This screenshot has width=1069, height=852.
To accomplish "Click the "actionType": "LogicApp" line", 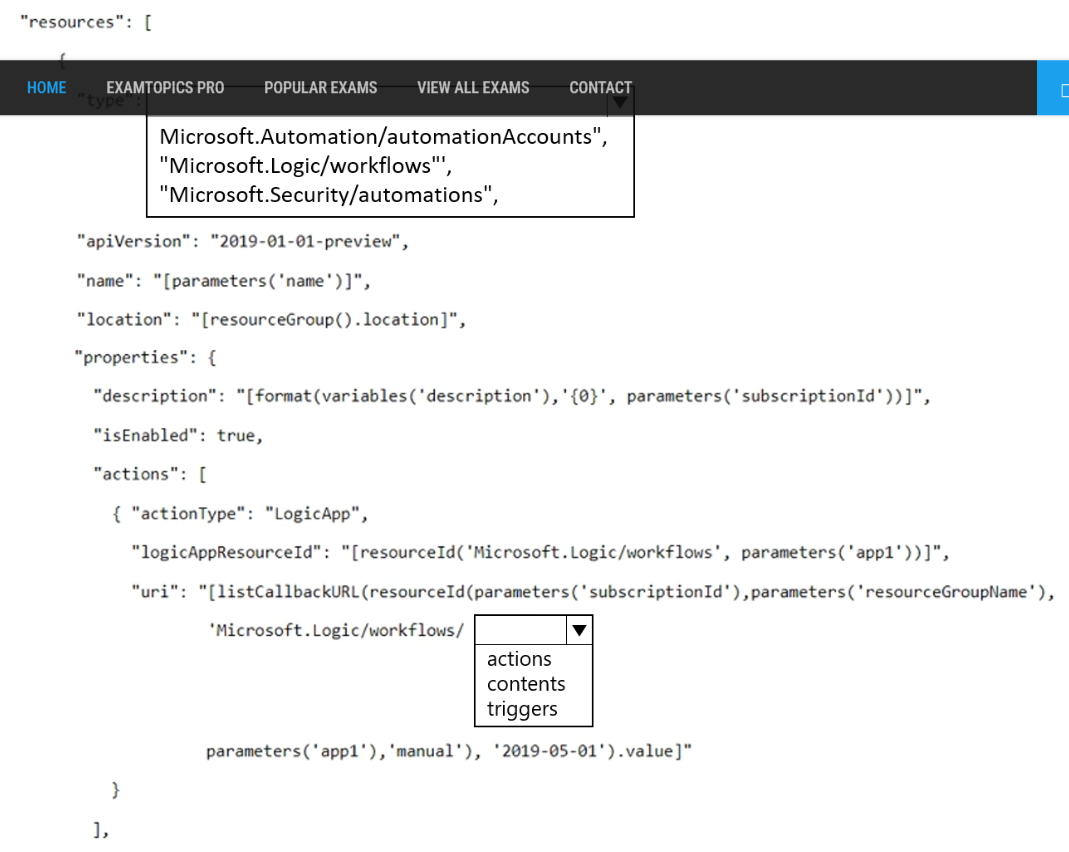I will point(240,514).
